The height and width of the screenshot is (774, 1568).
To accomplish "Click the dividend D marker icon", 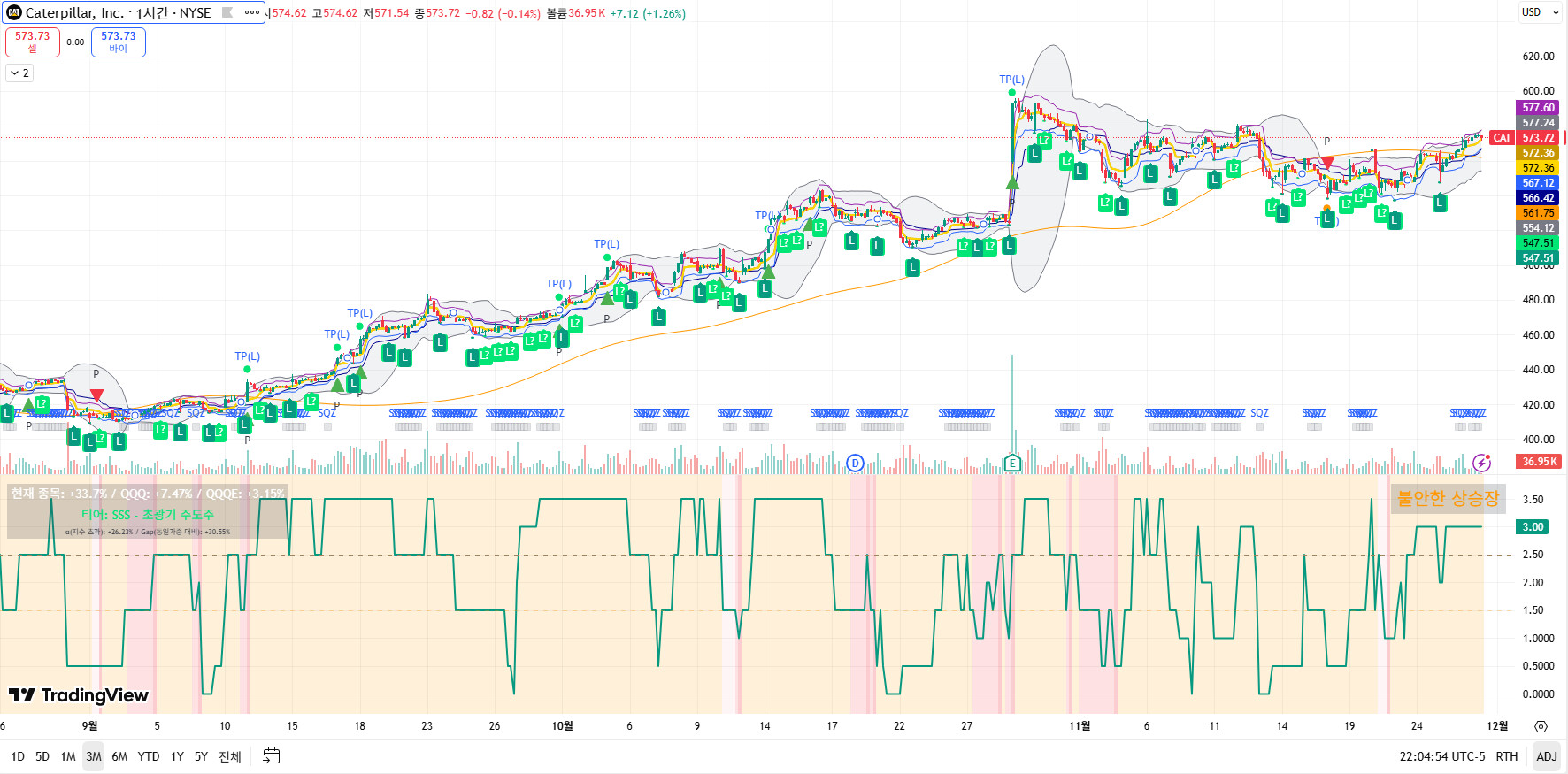I will tap(855, 463).
